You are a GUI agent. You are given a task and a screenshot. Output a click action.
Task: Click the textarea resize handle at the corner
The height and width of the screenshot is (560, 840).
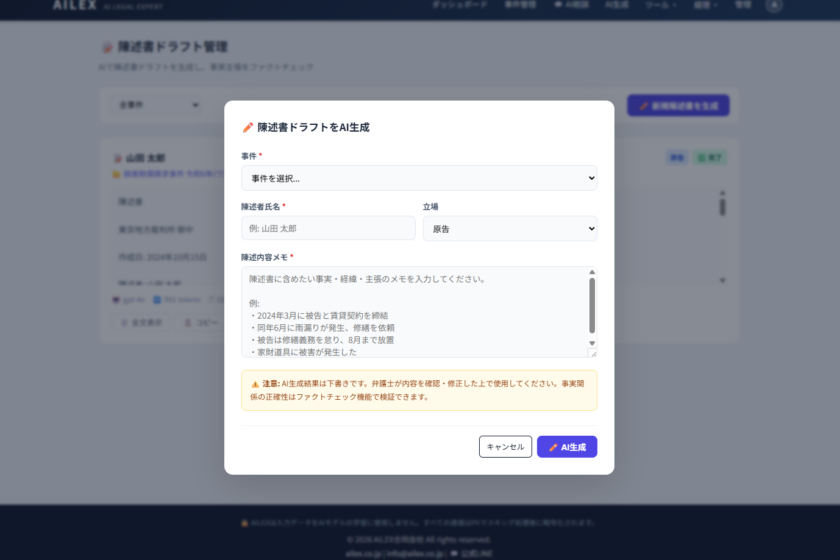pos(592,352)
